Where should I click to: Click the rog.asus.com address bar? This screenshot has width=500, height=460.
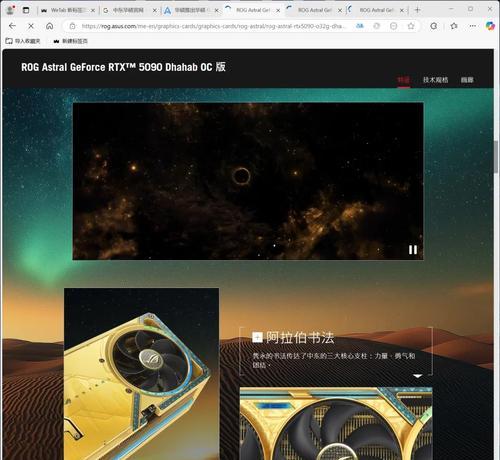(x=213, y=26)
